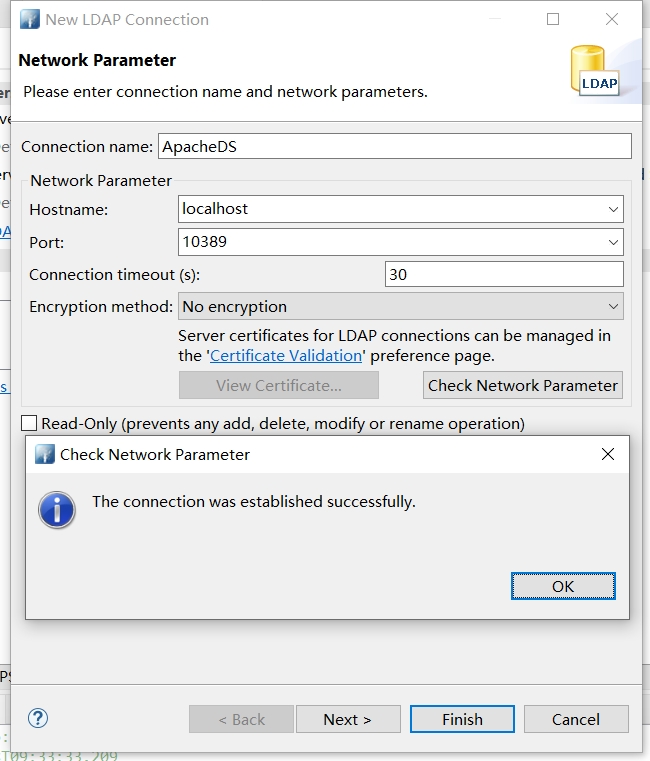Screen dimensions: 650x761
Task: Open the Certificate Validation preference link
Action: pos(286,355)
